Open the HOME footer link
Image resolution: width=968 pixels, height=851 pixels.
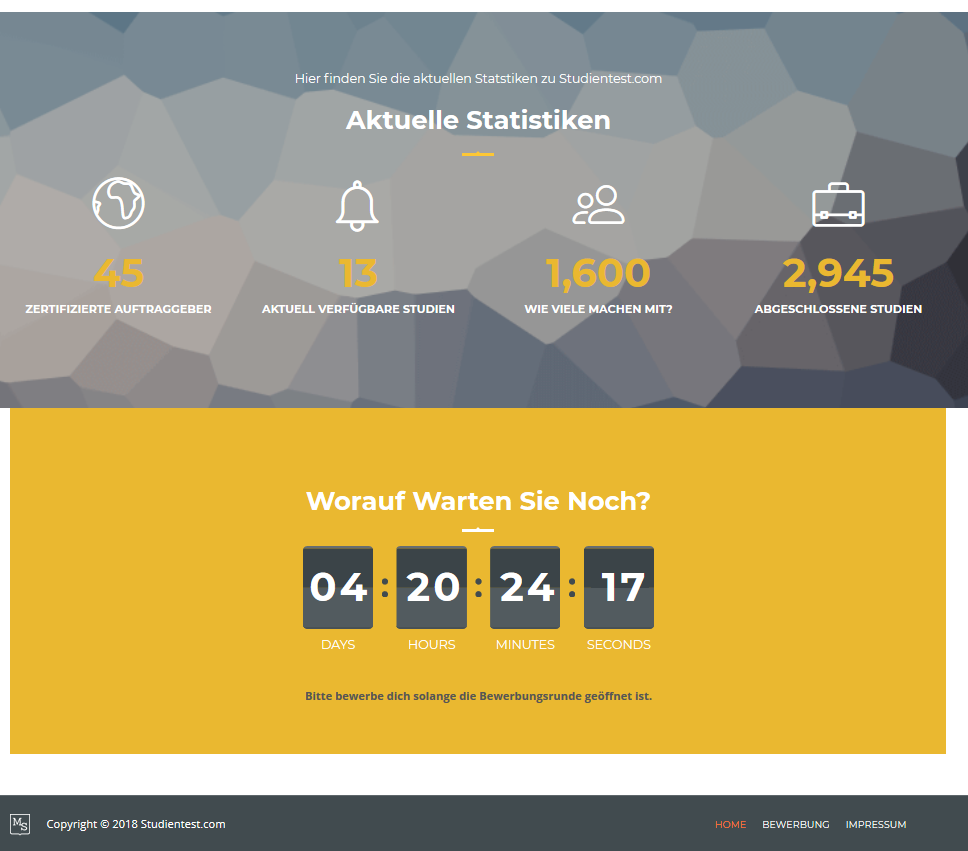tap(730, 824)
